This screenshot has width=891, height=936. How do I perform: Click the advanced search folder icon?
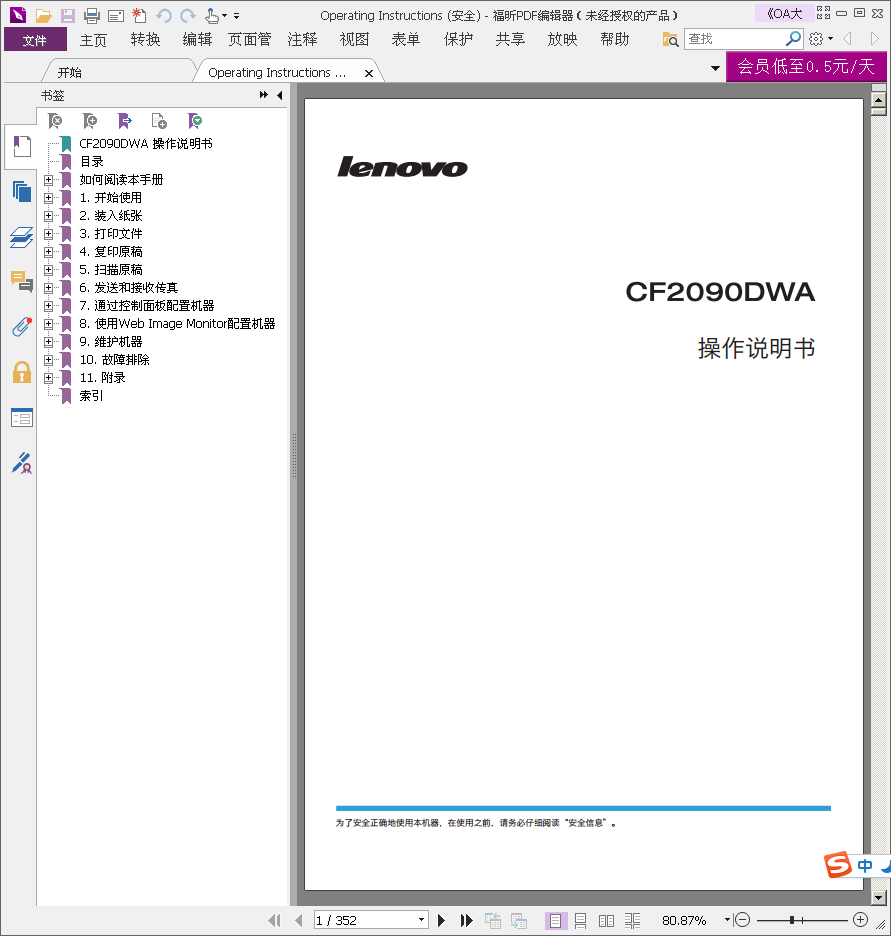(x=670, y=39)
